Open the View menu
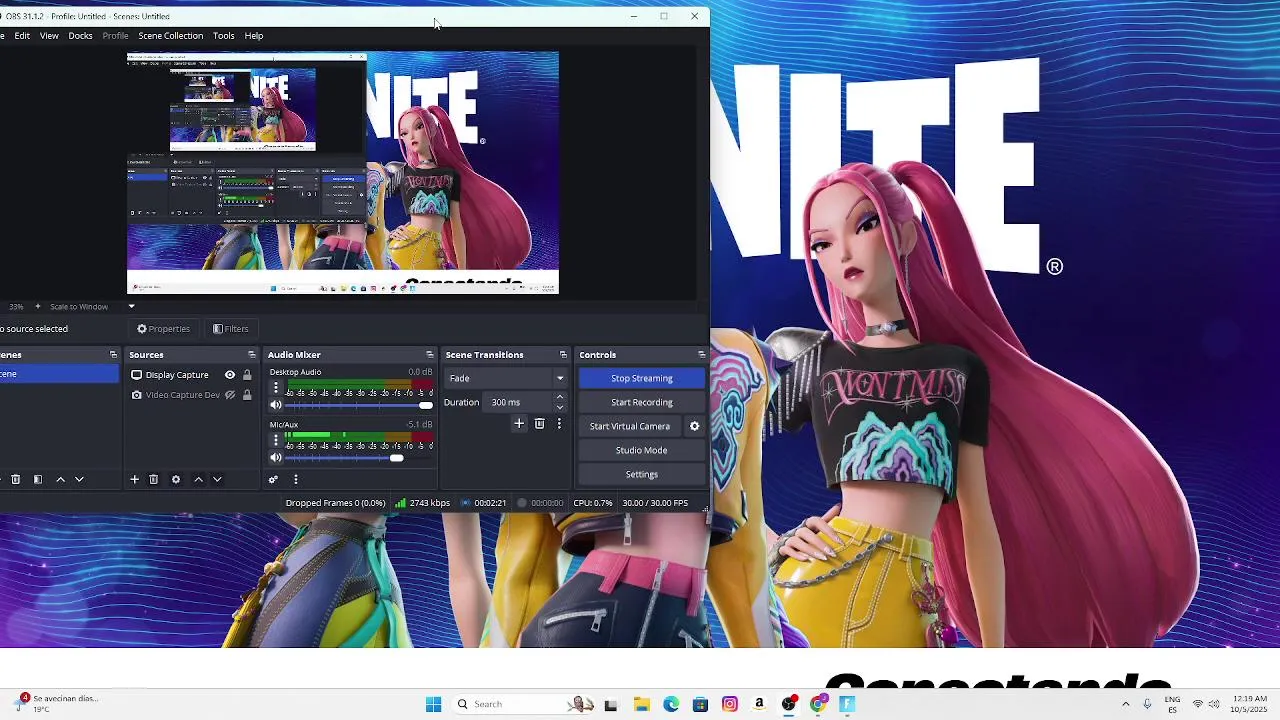The width and height of the screenshot is (1280, 720). (49, 36)
